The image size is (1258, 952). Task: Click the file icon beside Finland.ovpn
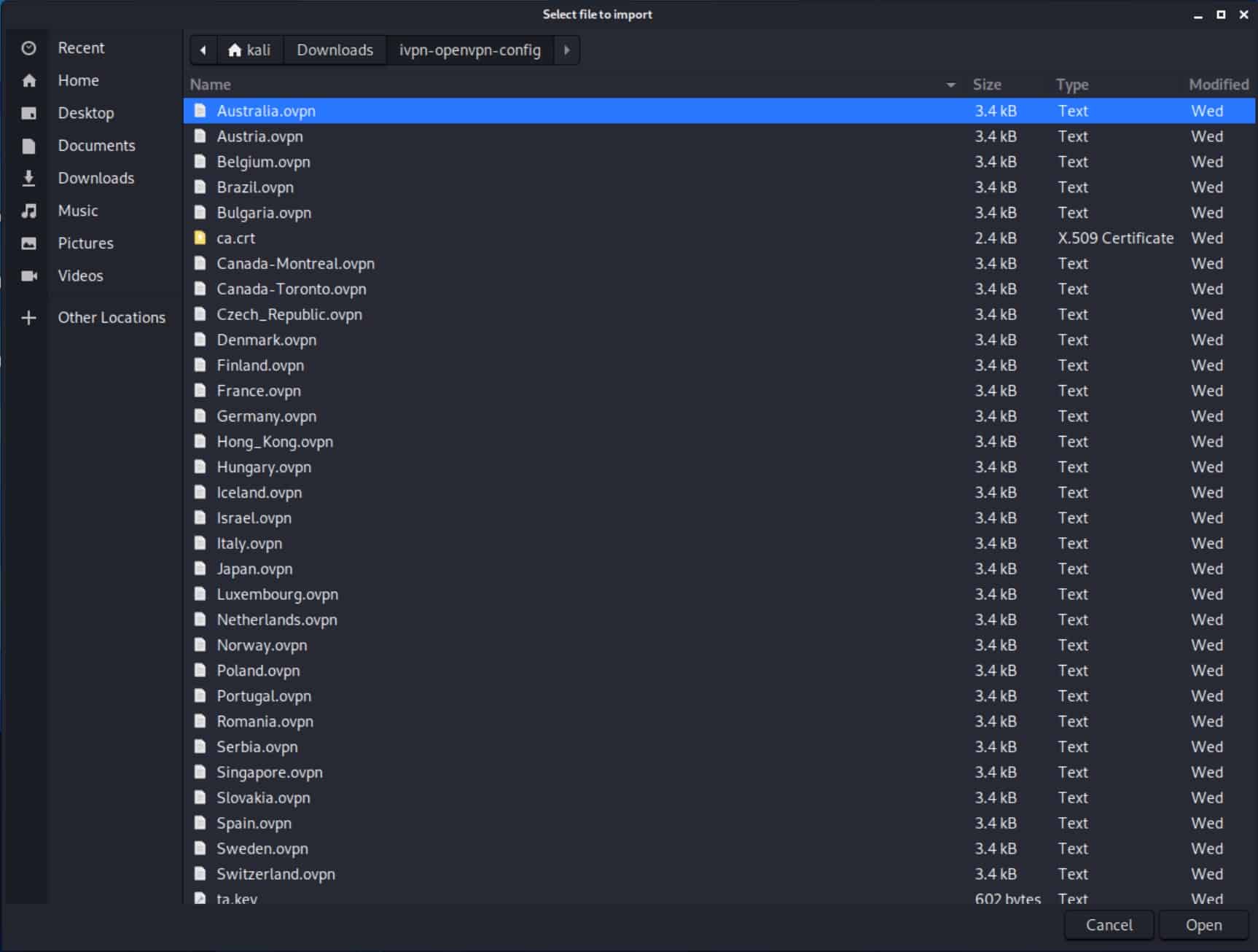[x=200, y=364]
